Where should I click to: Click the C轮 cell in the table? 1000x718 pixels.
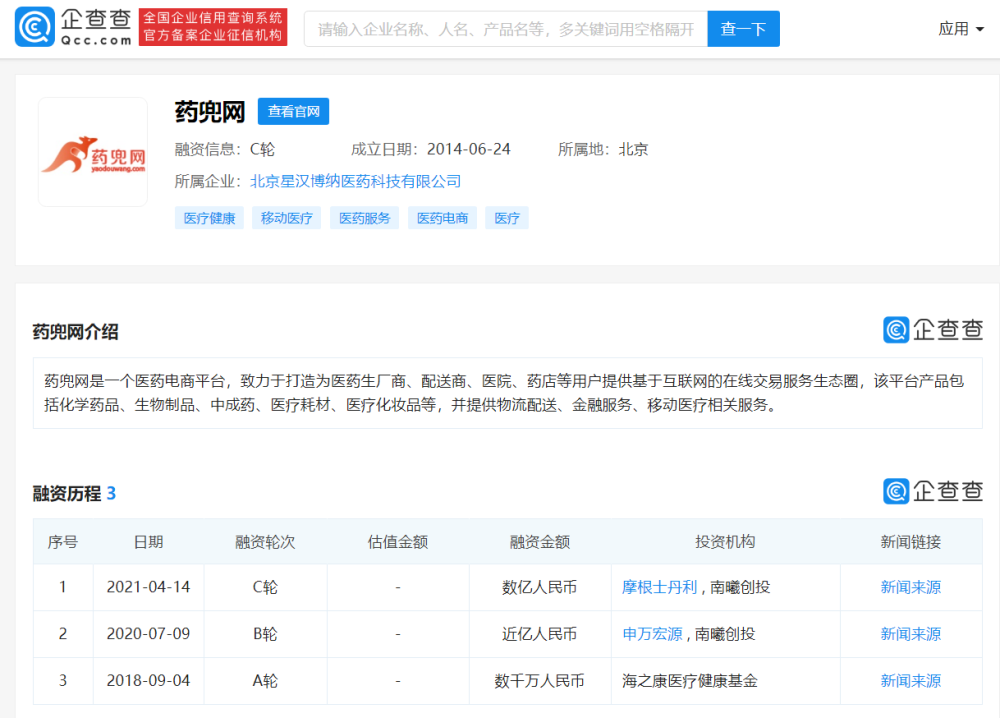click(265, 587)
